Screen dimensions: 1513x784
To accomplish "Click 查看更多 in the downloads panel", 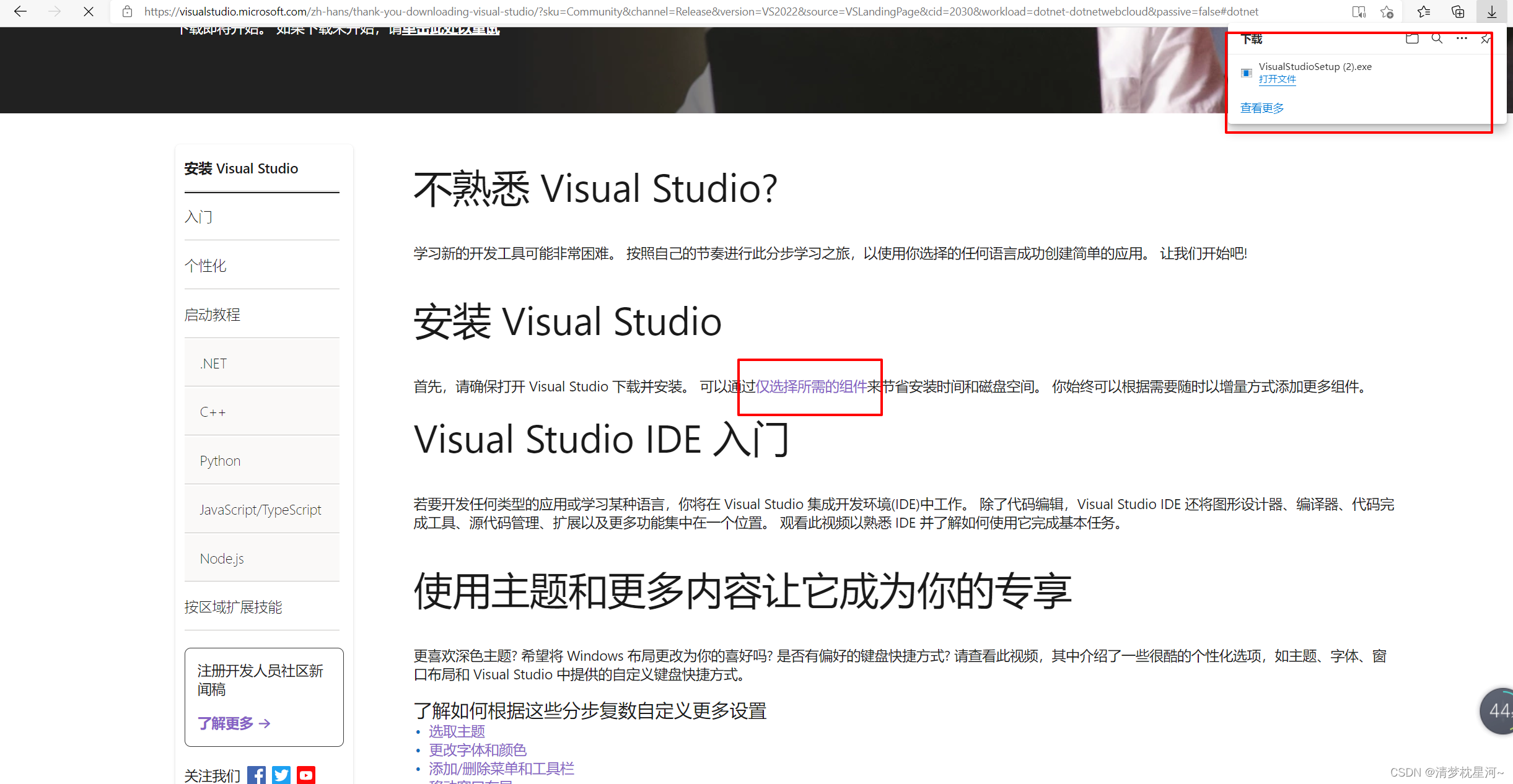I will (x=1262, y=108).
